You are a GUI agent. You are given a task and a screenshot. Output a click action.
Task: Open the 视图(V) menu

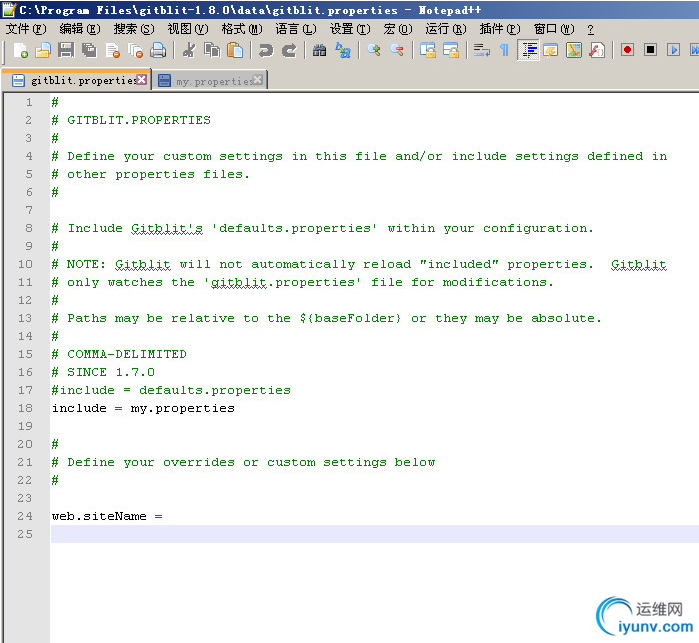(x=188, y=29)
